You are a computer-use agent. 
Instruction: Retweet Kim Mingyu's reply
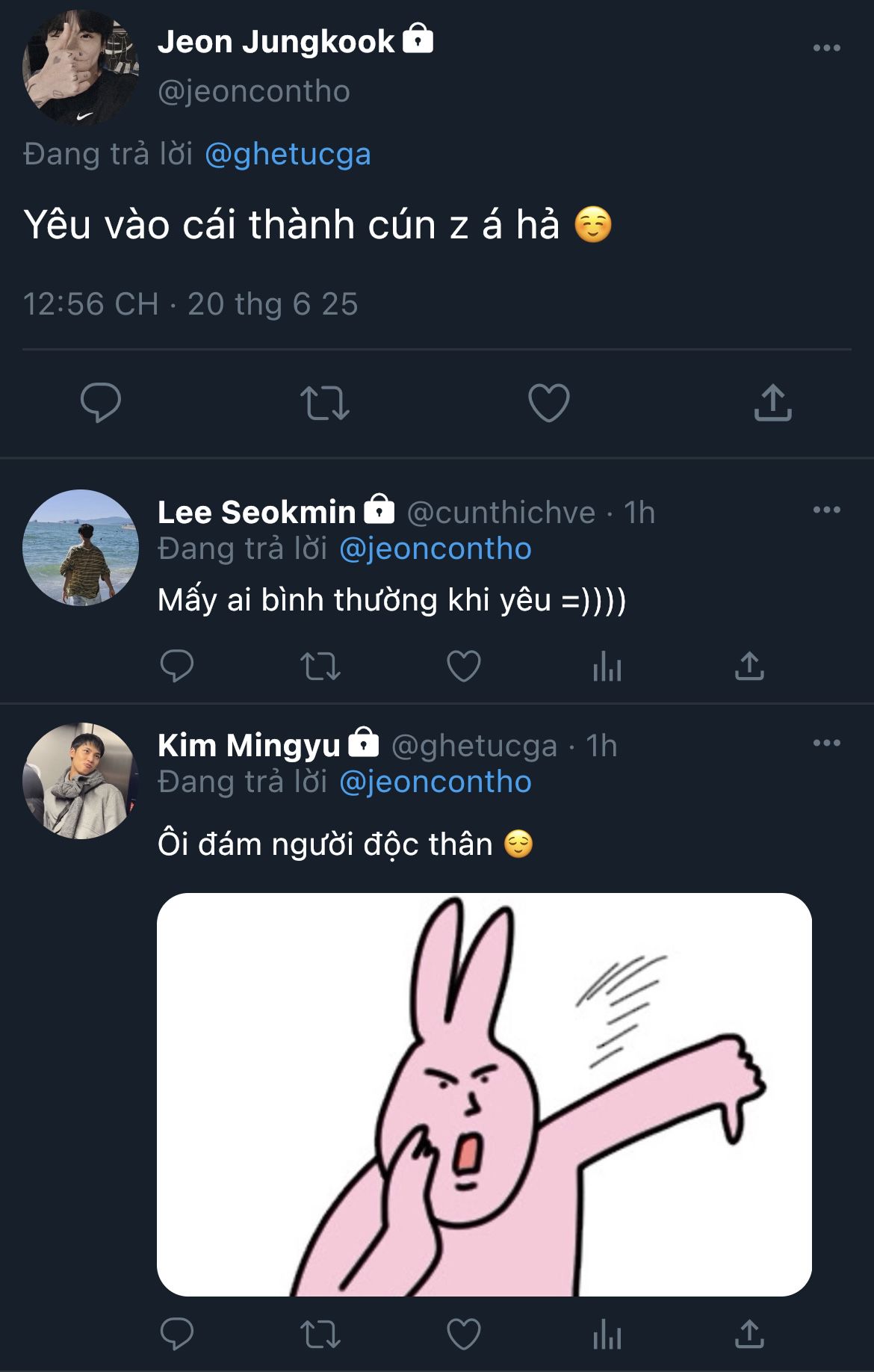tap(320, 1334)
